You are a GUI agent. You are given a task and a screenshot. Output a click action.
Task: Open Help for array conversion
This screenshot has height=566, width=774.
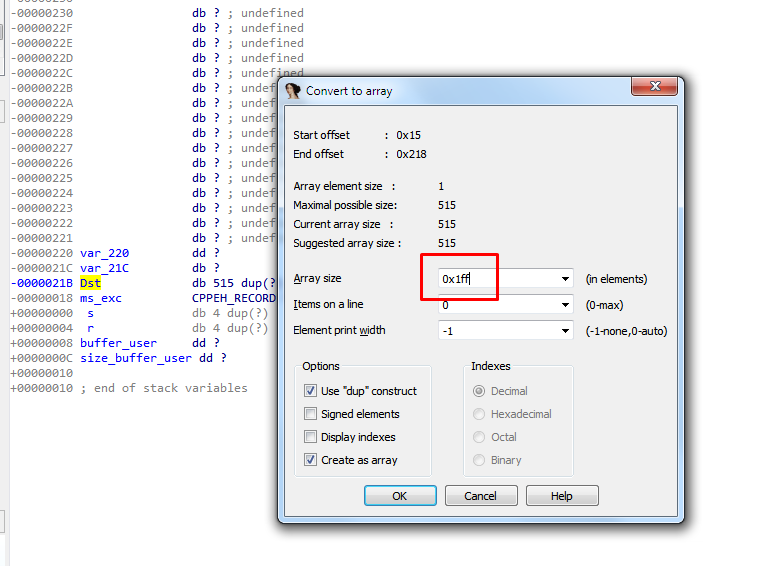click(x=561, y=496)
